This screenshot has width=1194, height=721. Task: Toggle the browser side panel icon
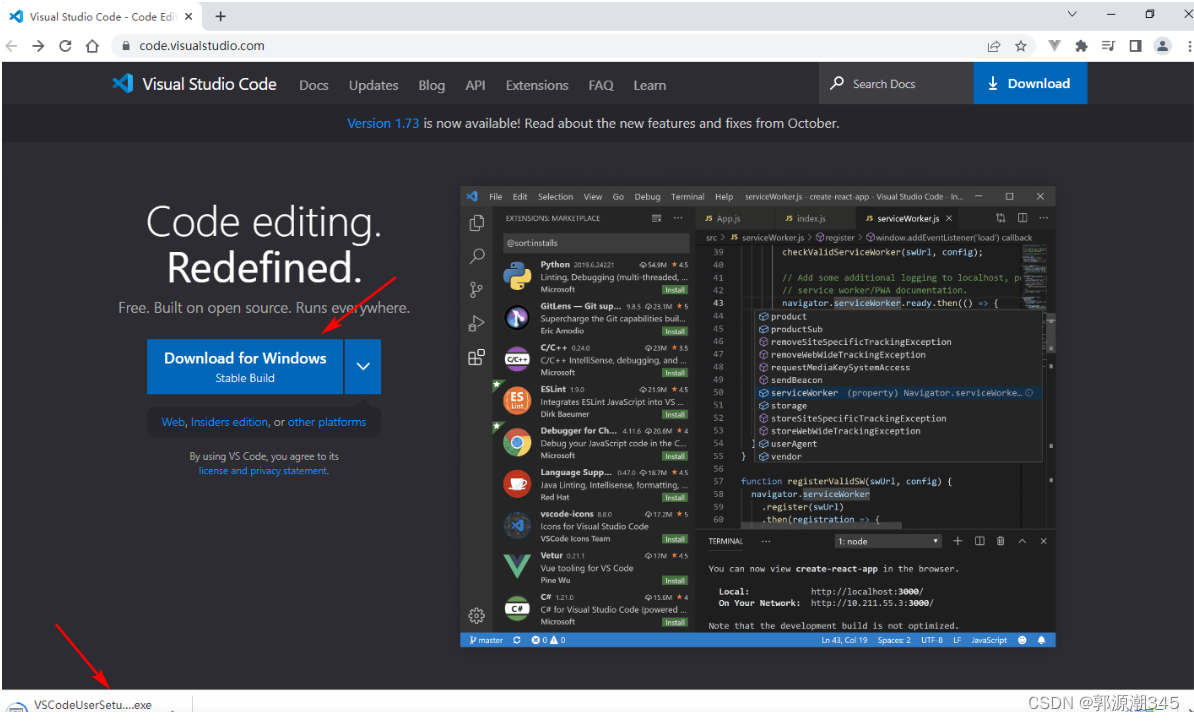[1135, 46]
